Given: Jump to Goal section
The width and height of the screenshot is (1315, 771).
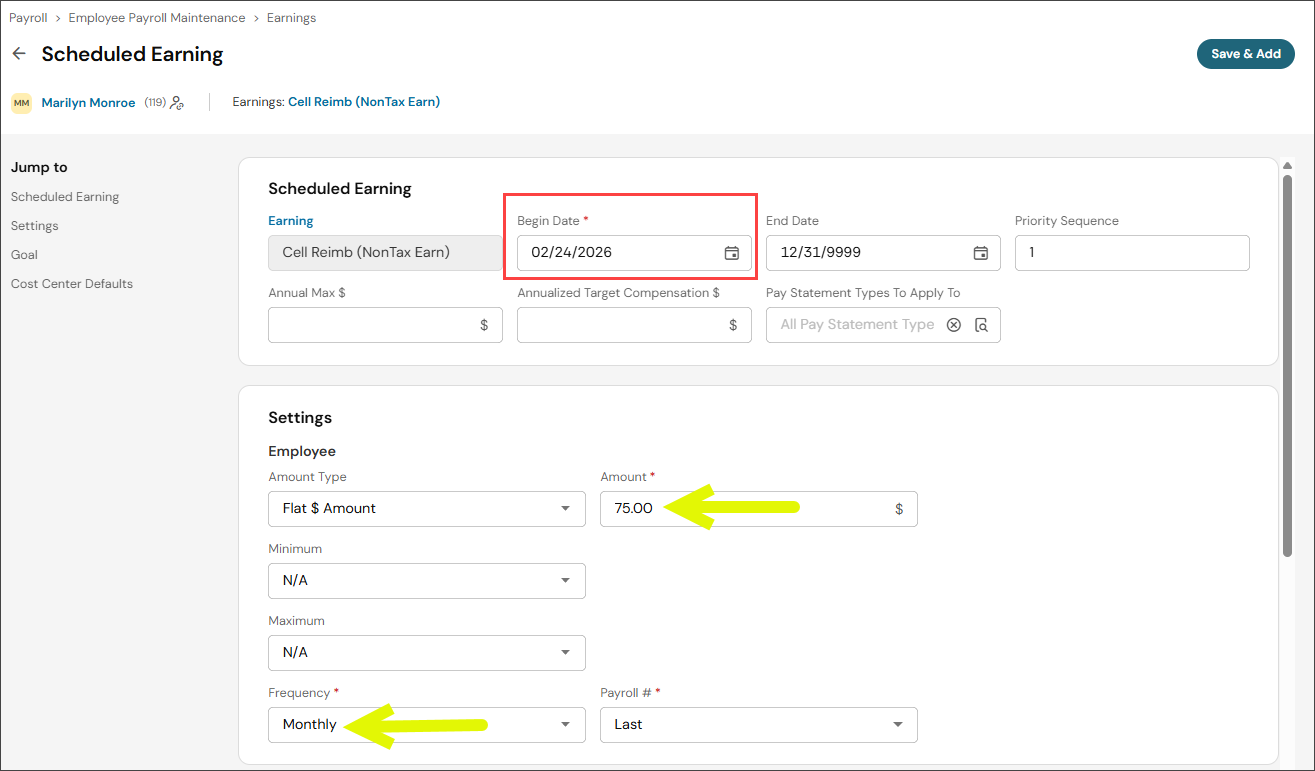Looking at the screenshot, I should tap(24, 255).
